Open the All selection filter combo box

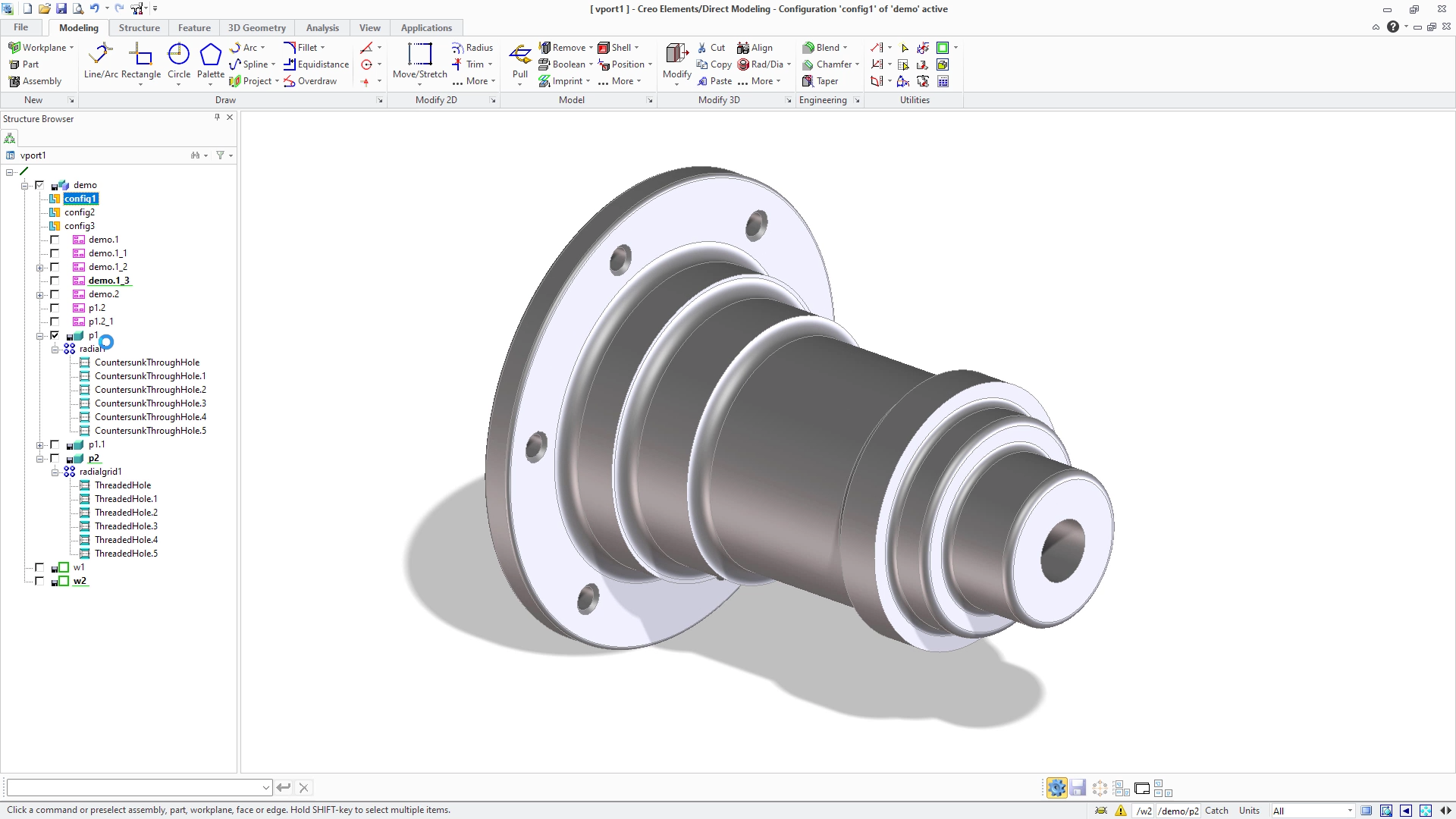tap(1313, 811)
